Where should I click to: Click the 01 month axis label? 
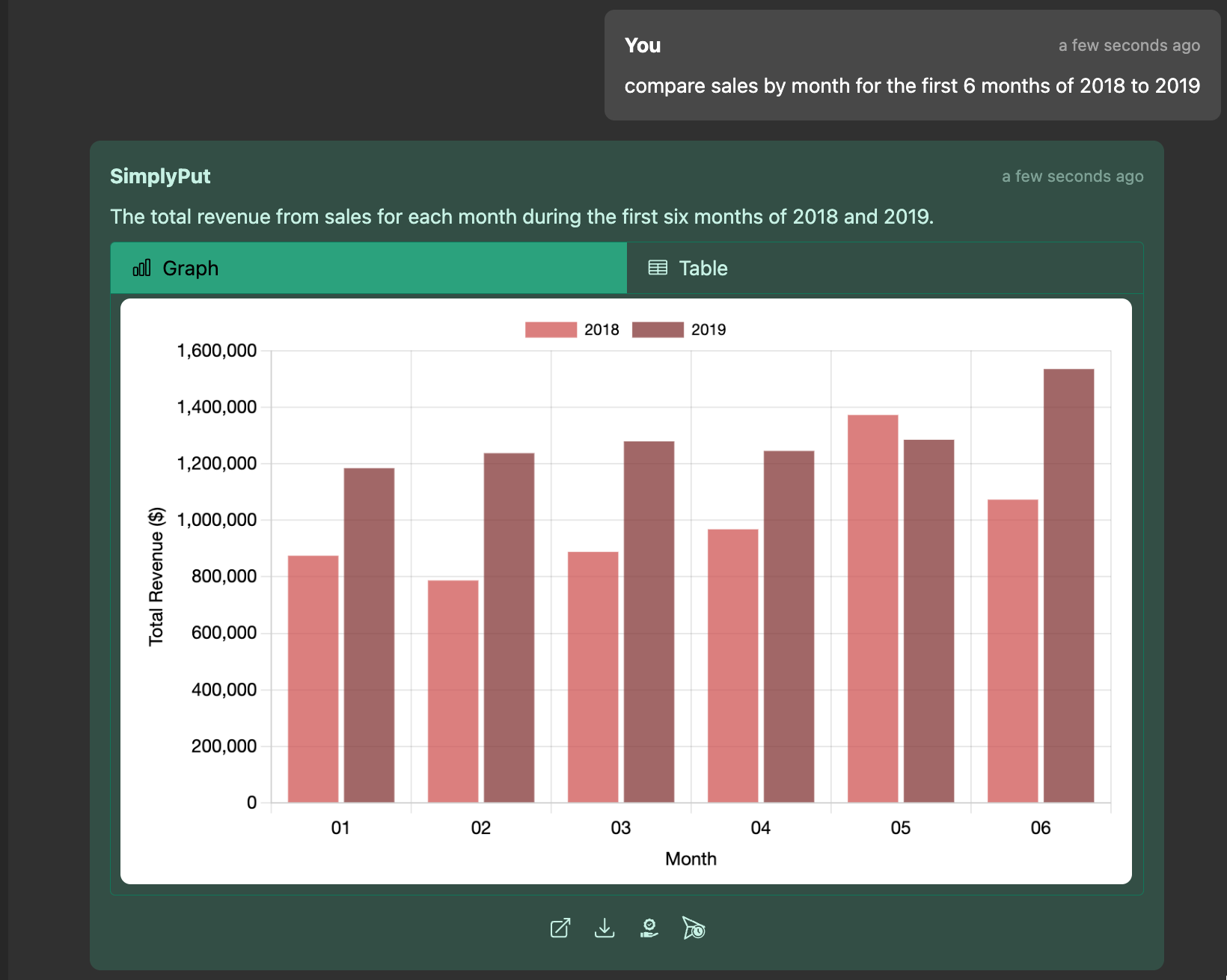click(x=340, y=828)
